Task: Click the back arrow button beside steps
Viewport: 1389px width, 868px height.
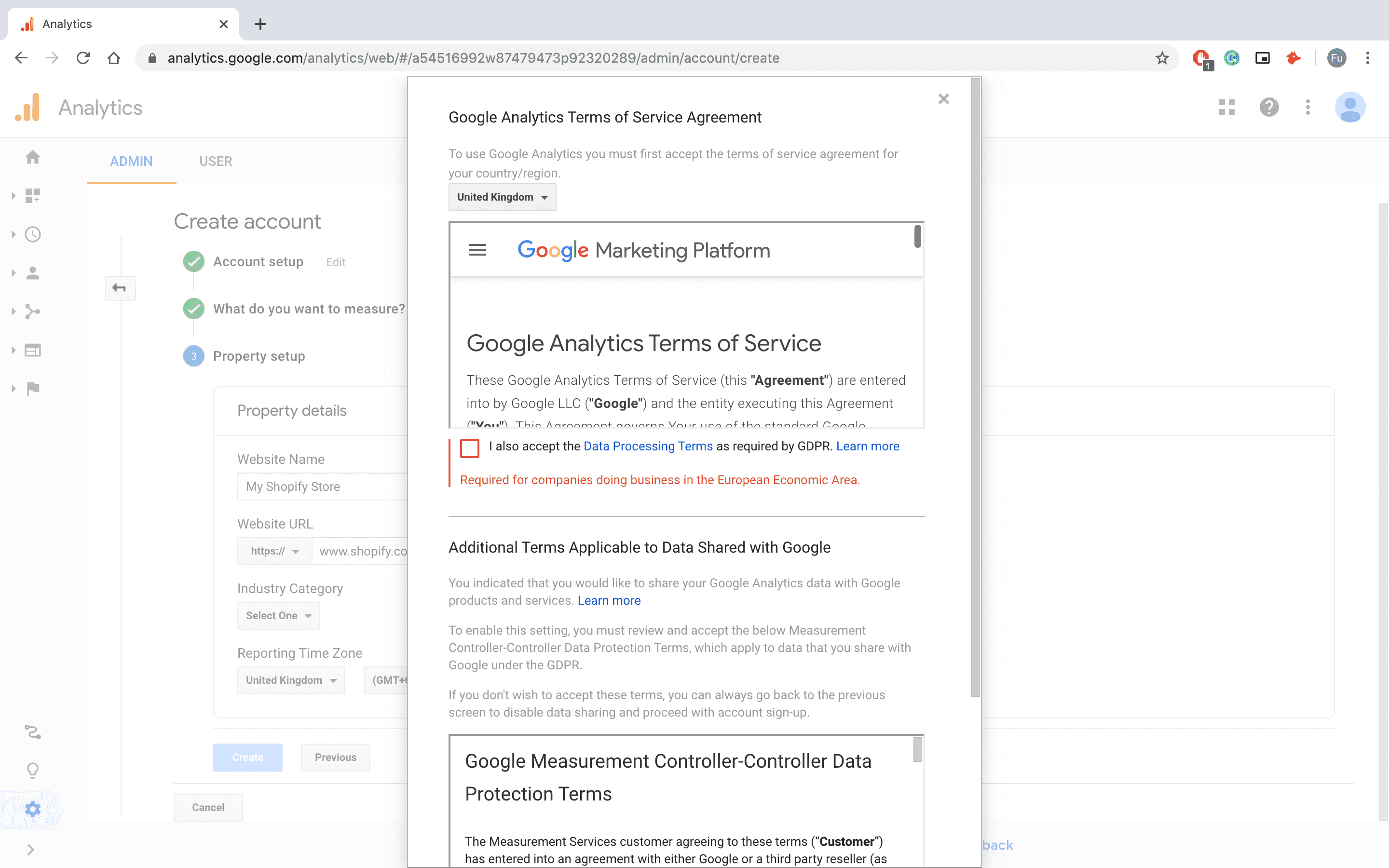Action: click(120, 287)
